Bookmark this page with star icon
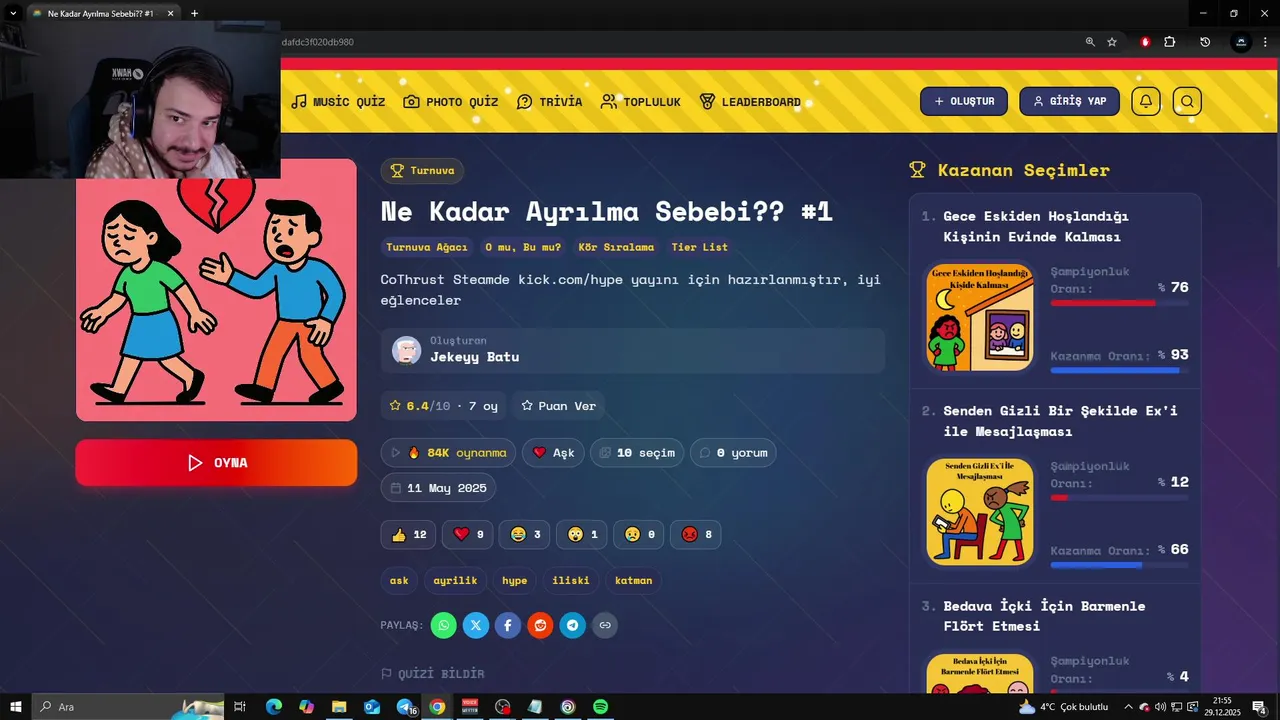Screen dimensions: 1280x720 (x=1112, y=42)
